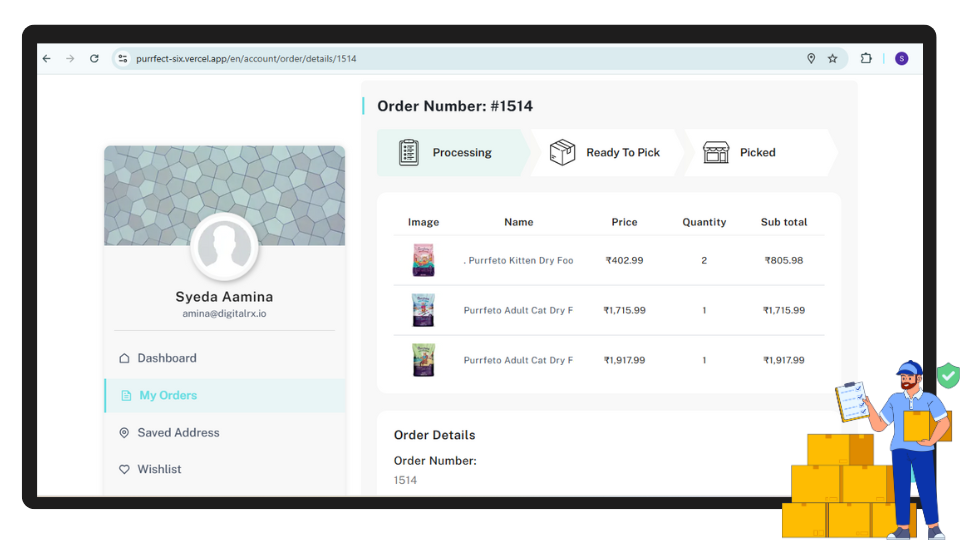Click the My Orders document icon
Screen dimensions: 960x540
coord(126,396)
